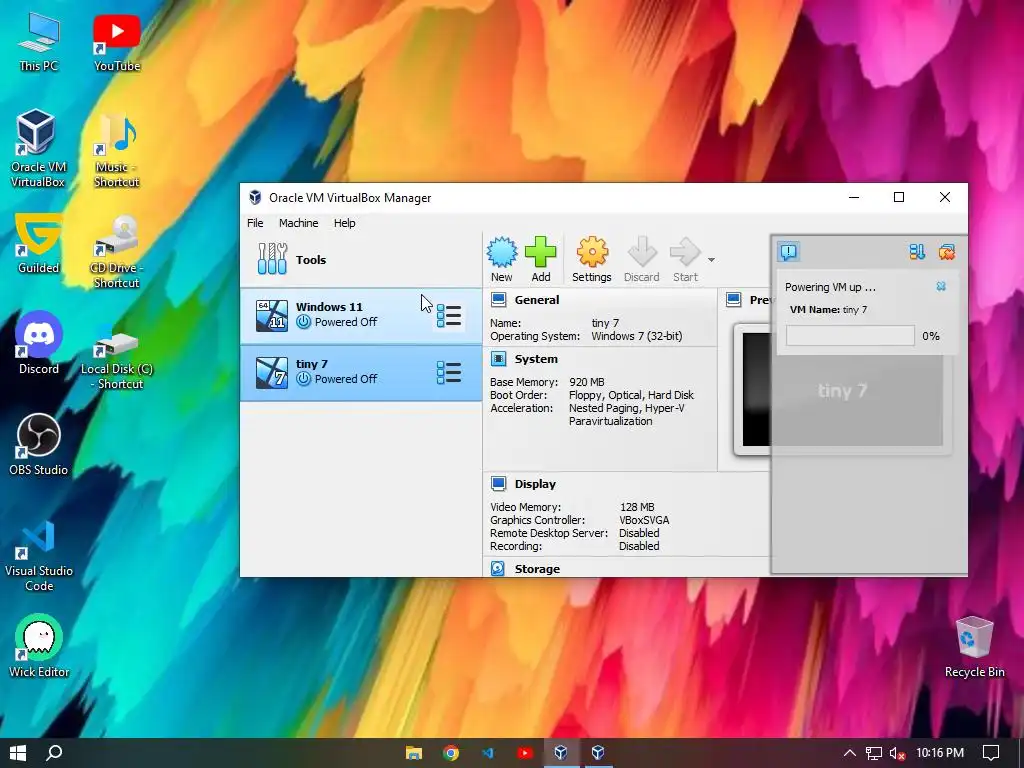Click the Preview section icon

(733, 300)
